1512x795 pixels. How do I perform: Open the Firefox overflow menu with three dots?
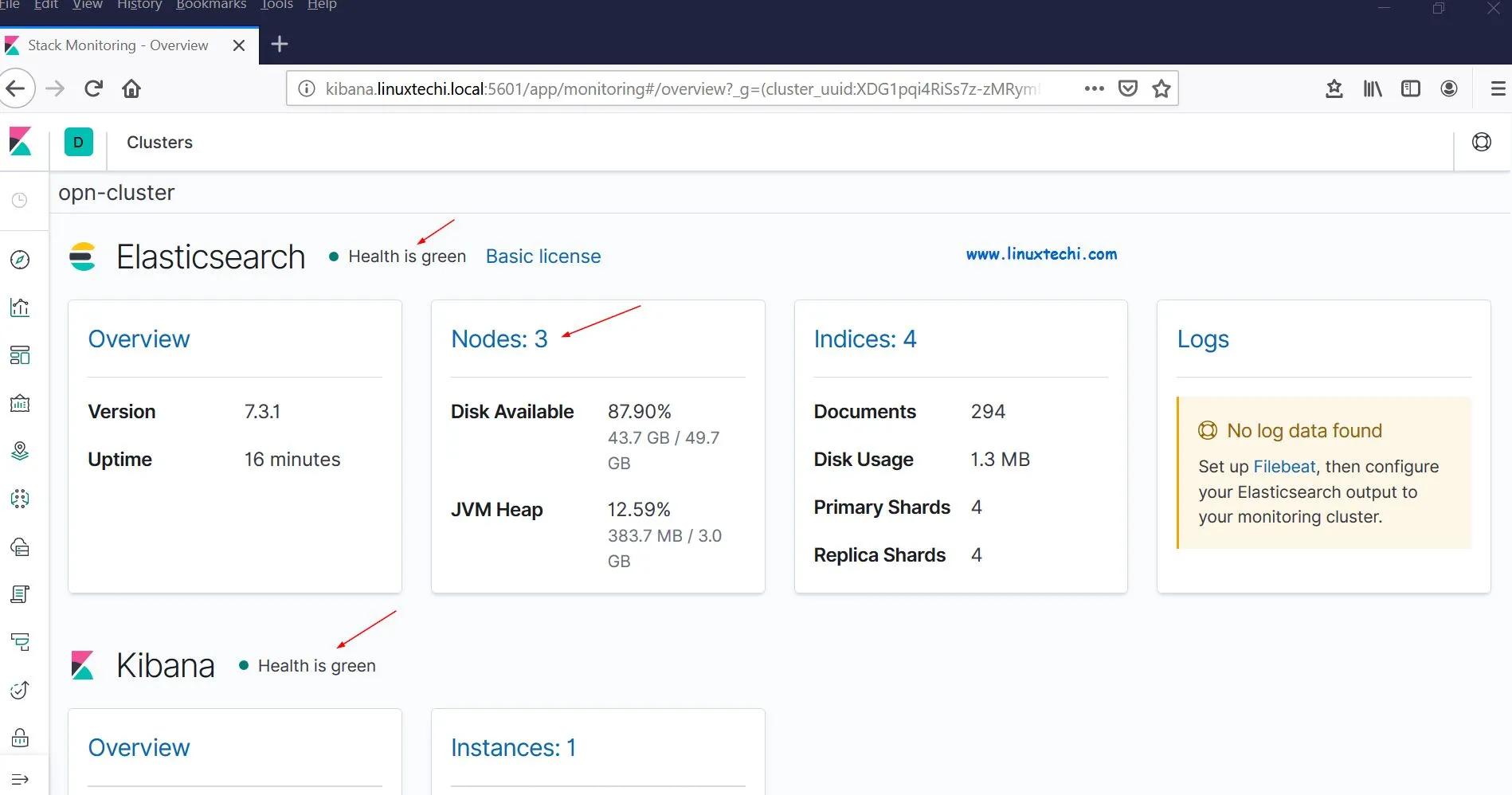coord(1094,88)
